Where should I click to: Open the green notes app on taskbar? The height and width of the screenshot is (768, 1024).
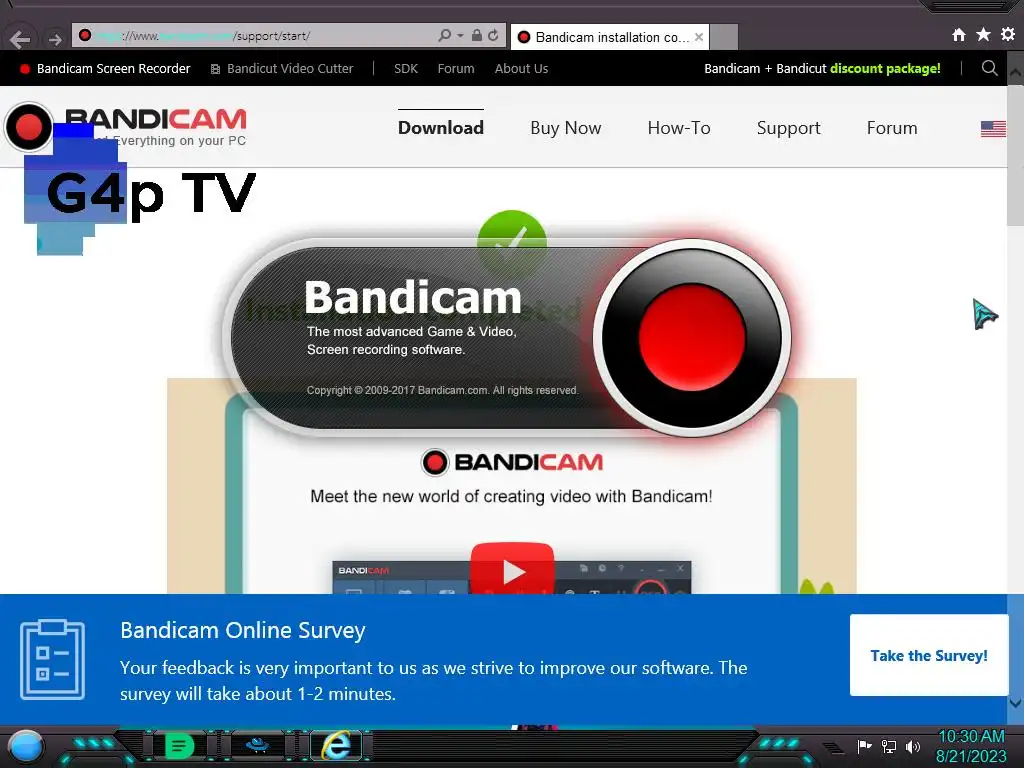click(180, 745)
